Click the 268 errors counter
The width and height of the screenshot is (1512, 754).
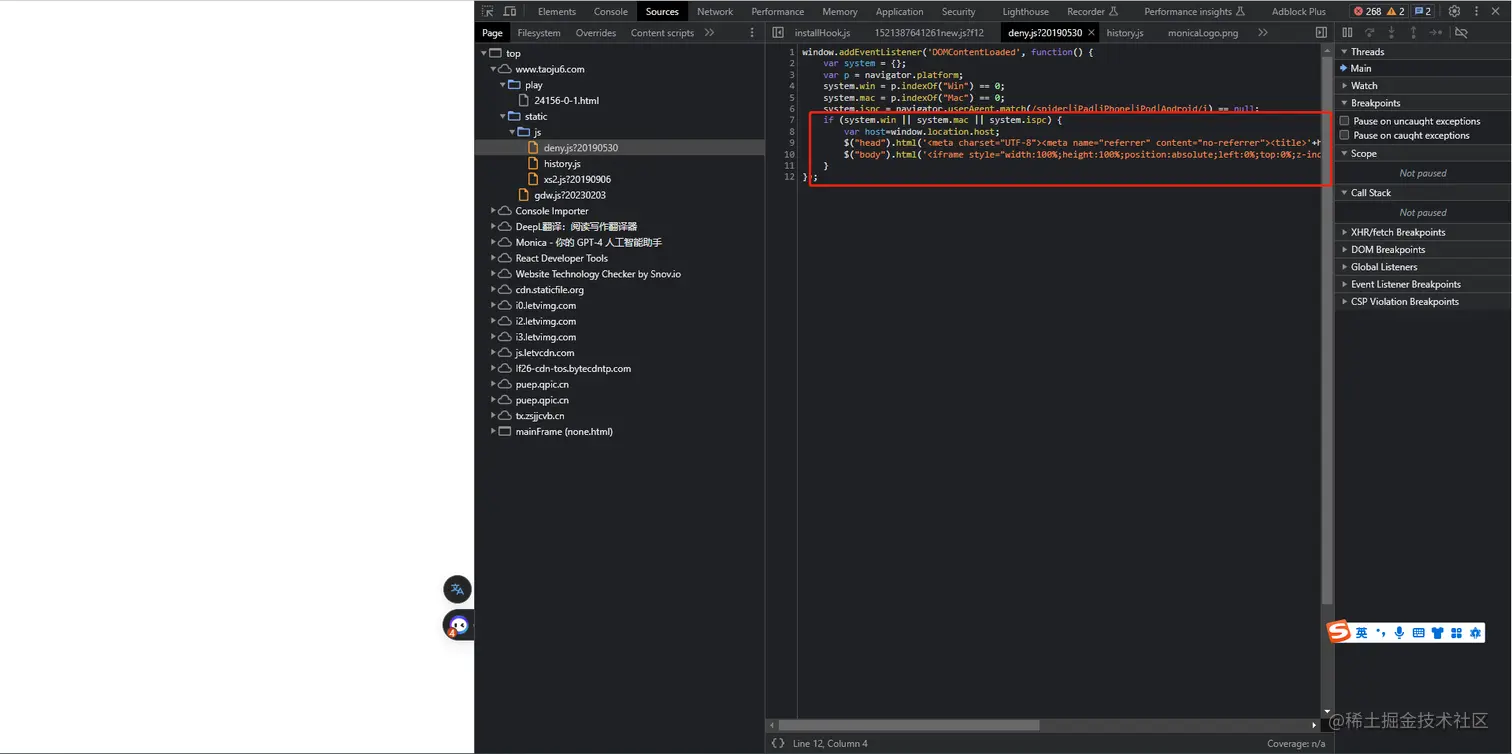[x=1367, y=11]
